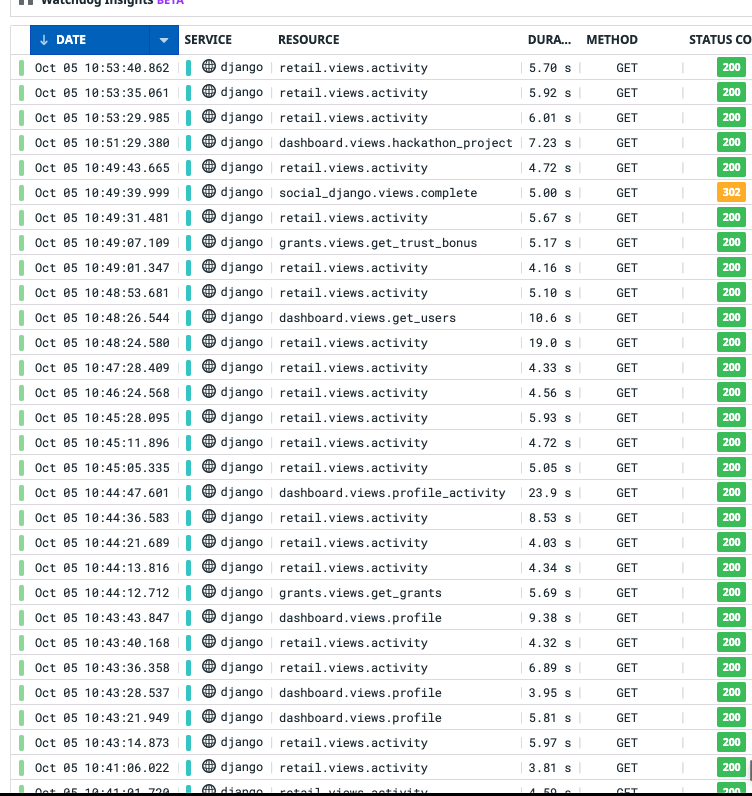Click the 23.9 s duration value
752x796 pixels.
(549, 493)
